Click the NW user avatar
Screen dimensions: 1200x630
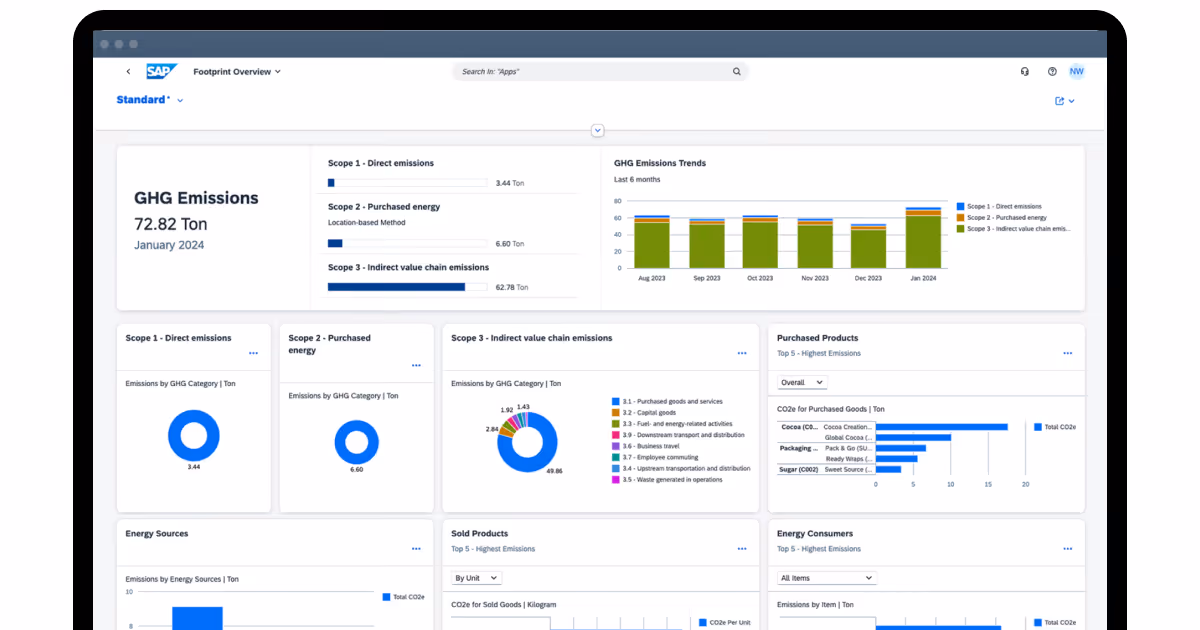(x=1077, y=71)
